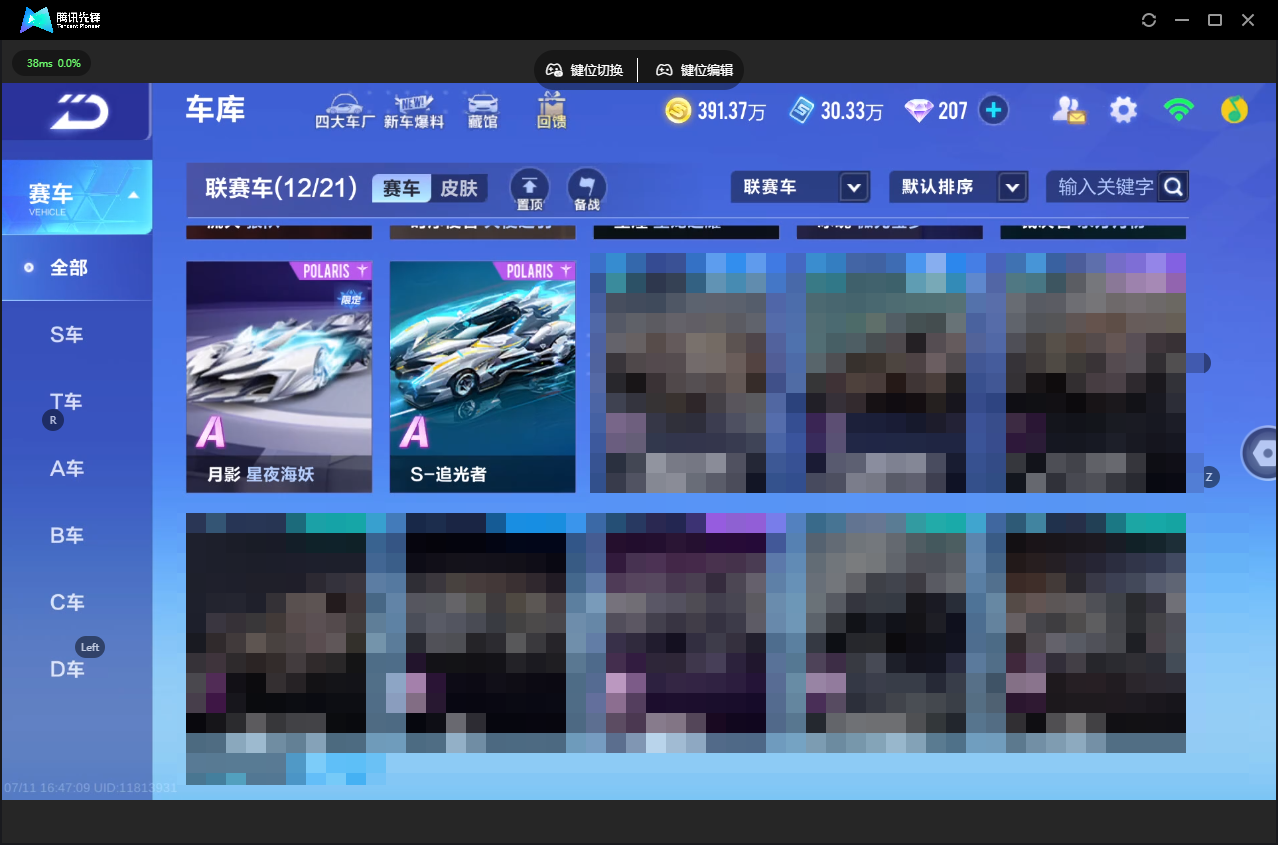Select the A车 category
Viewport: 1278px width, 845px height.
[67, 468]
